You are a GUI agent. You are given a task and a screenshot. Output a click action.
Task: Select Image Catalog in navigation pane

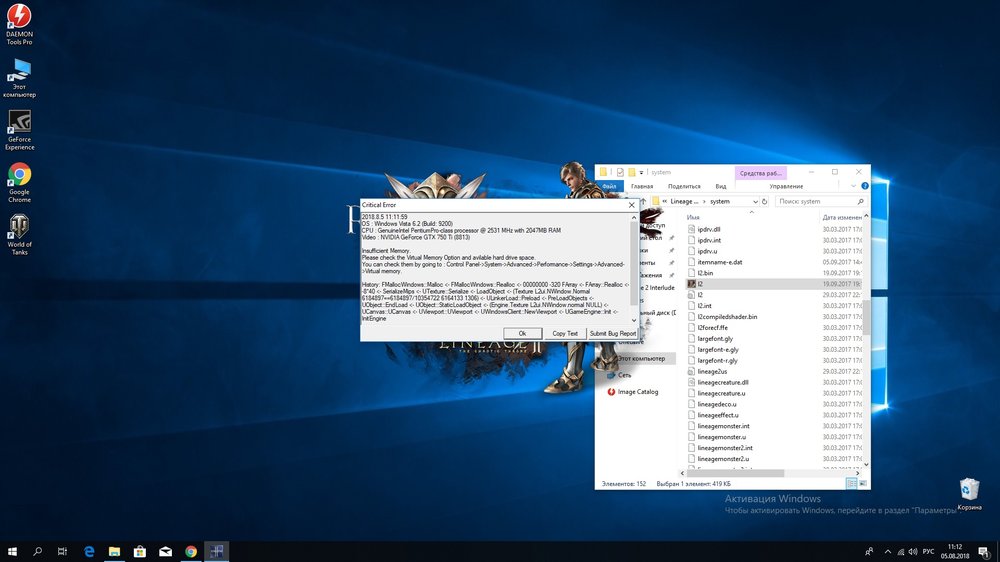pyautogui.click(x=638, y=392)
